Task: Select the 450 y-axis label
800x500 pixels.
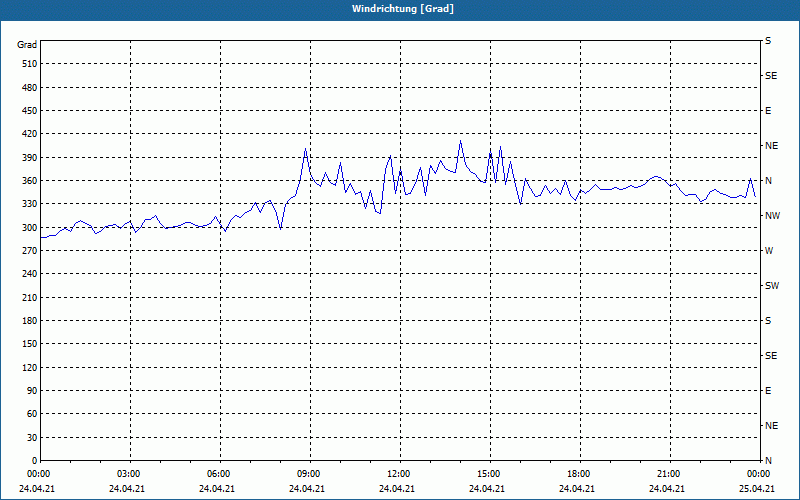Action: click(30, 111)
